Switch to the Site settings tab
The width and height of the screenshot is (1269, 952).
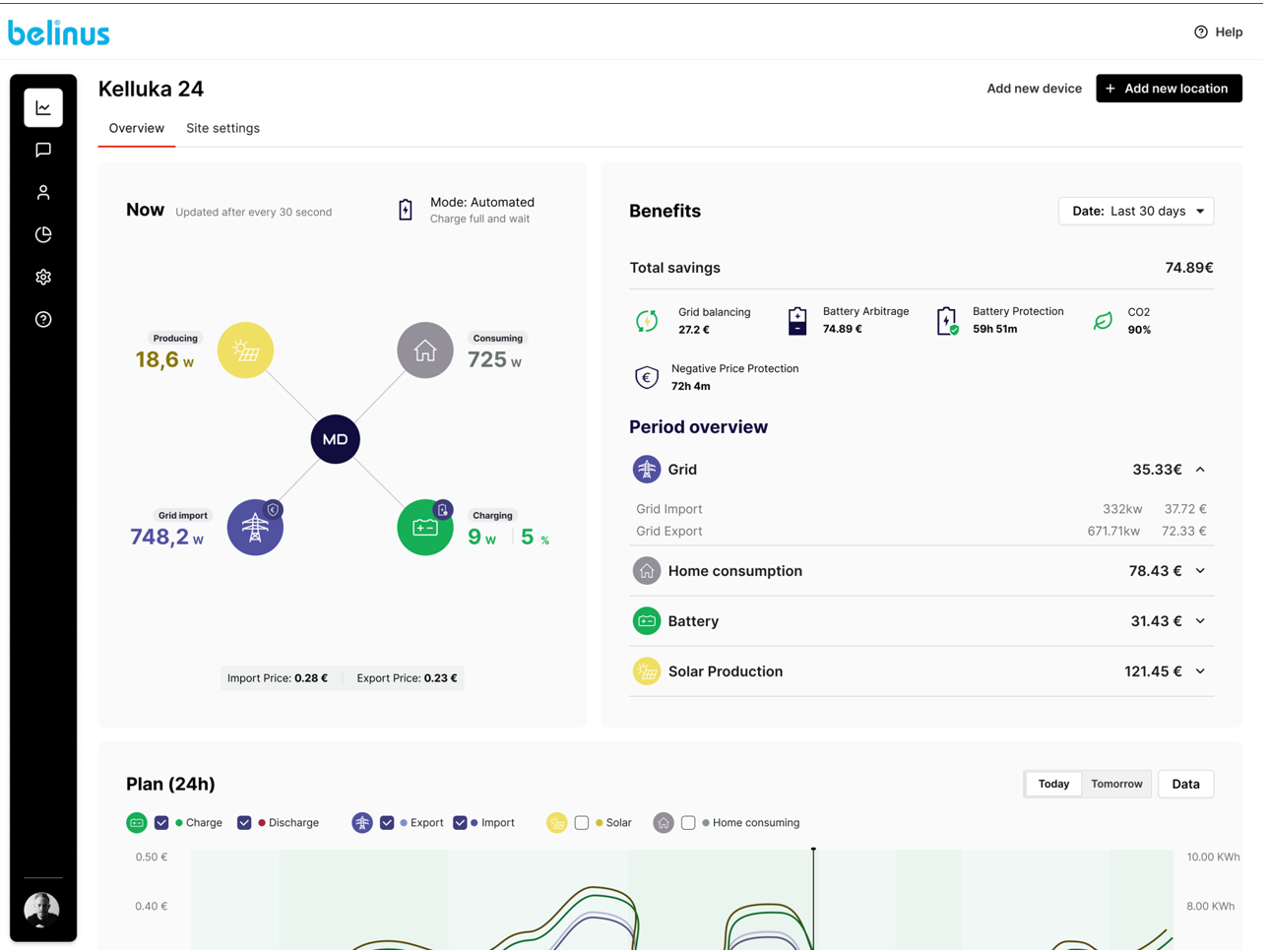(x=222, y=129)
